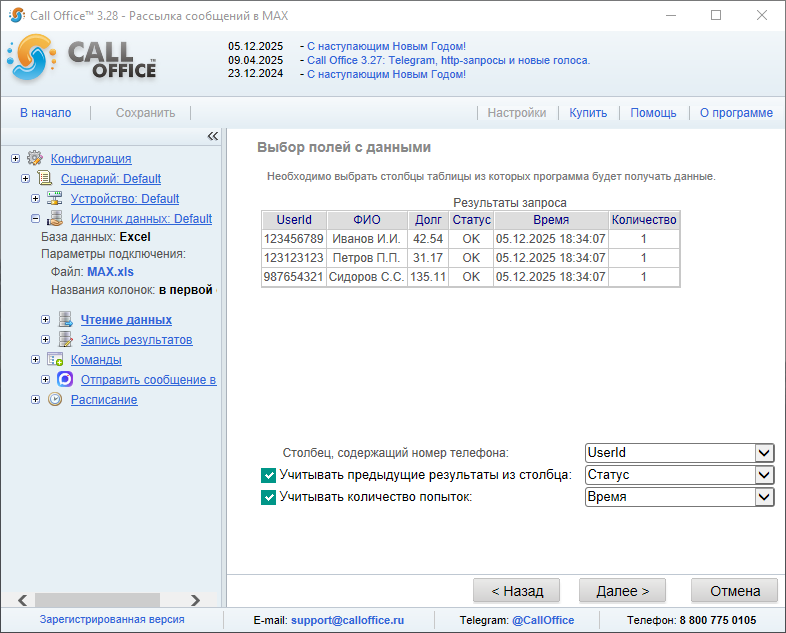Click the MAX messenger send-message icon
This screenshot has height=633, width=786.
tap(65, 380)
